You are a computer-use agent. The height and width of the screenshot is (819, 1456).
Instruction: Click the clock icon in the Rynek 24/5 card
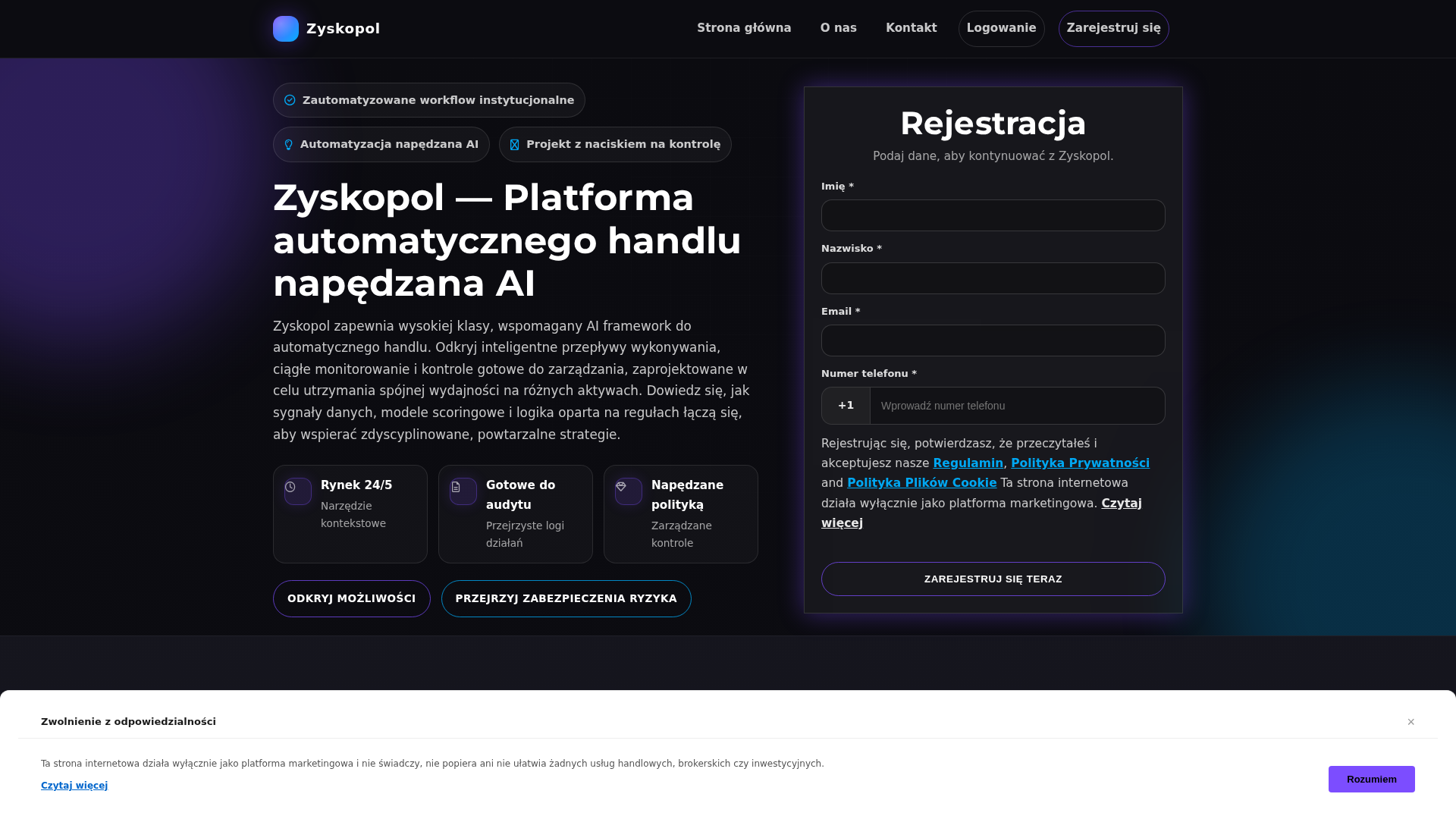[290, 487]
